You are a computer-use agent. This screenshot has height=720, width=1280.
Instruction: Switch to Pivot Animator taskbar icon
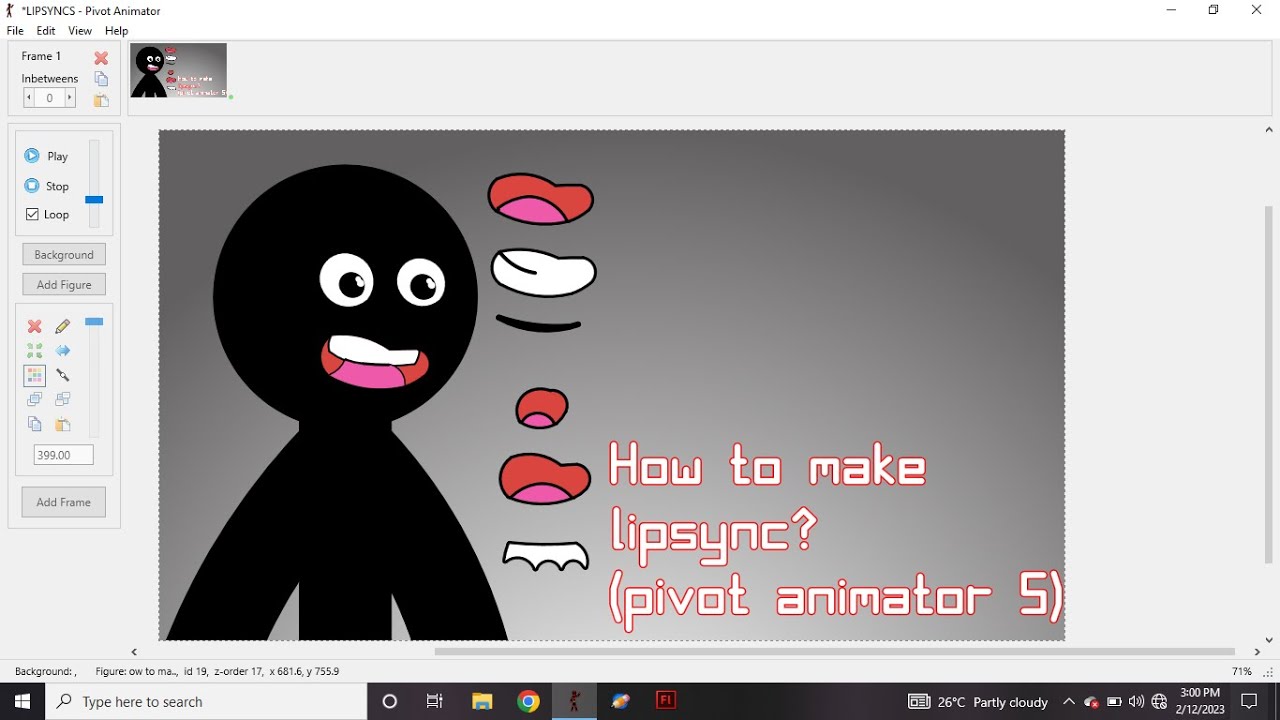pos(574,701)
